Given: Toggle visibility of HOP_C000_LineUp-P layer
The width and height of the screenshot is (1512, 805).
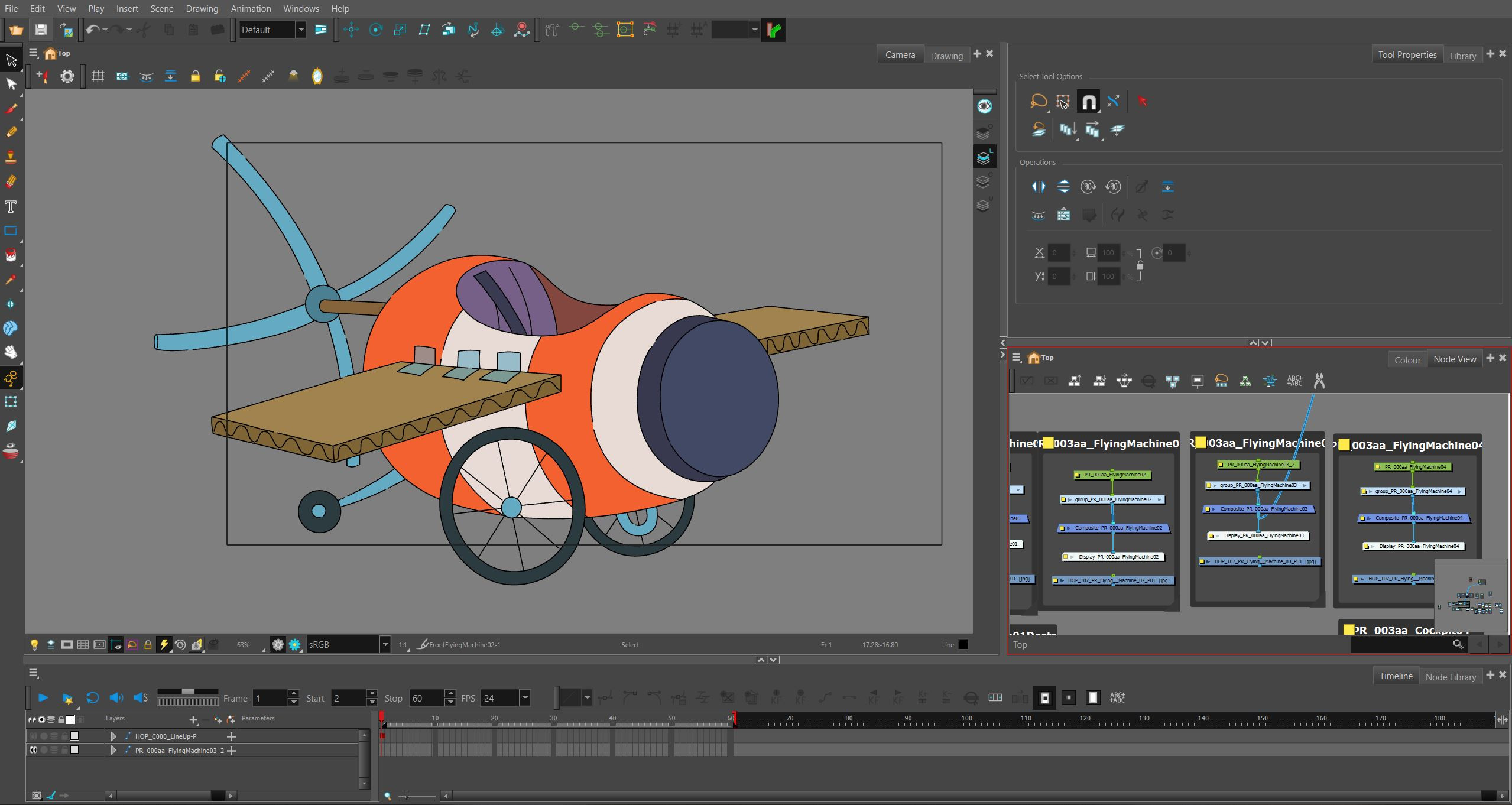Looking at the screenshot, I should (x=33, y=736).
